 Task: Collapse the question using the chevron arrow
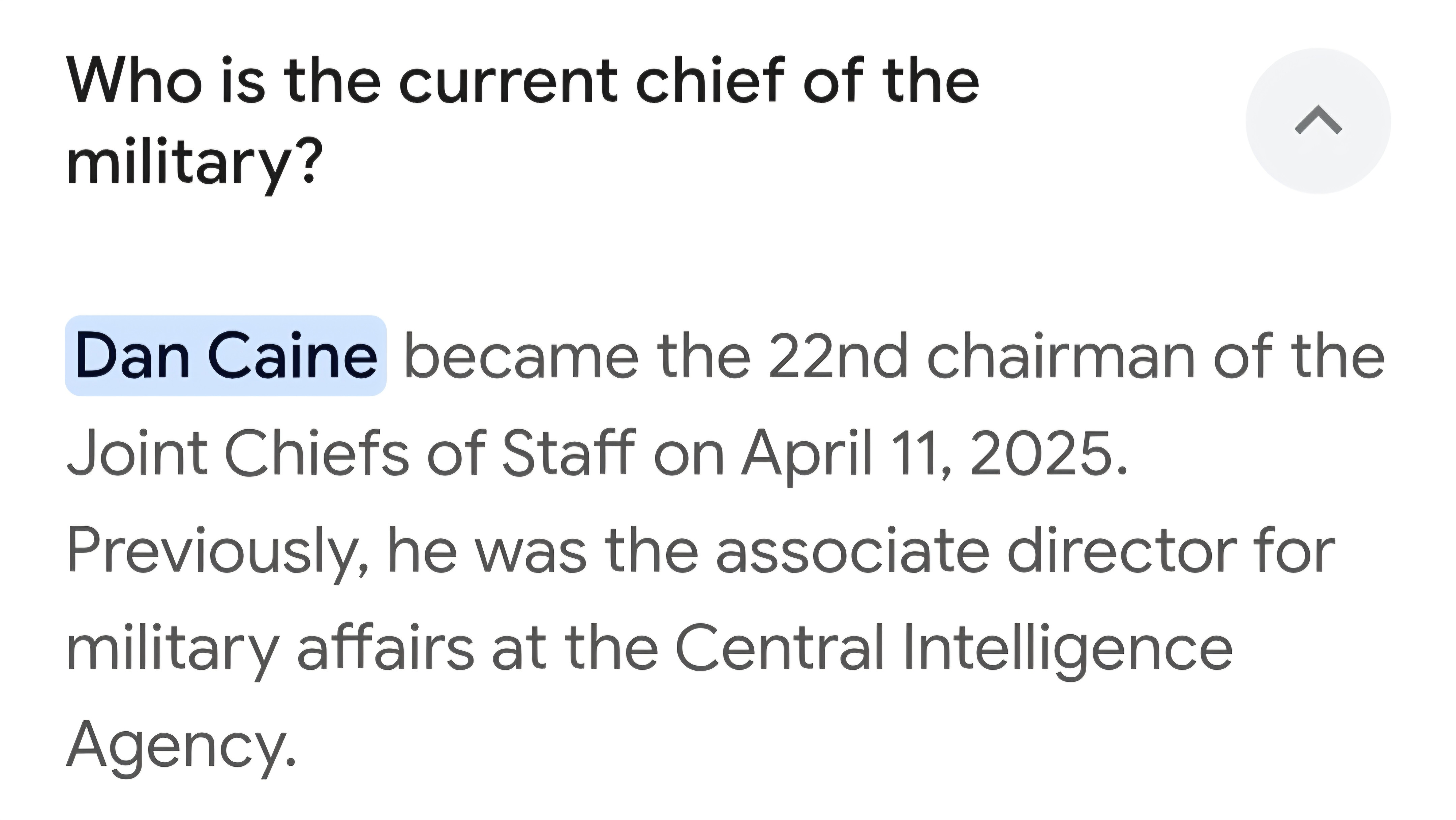(x=1317, y=121)
